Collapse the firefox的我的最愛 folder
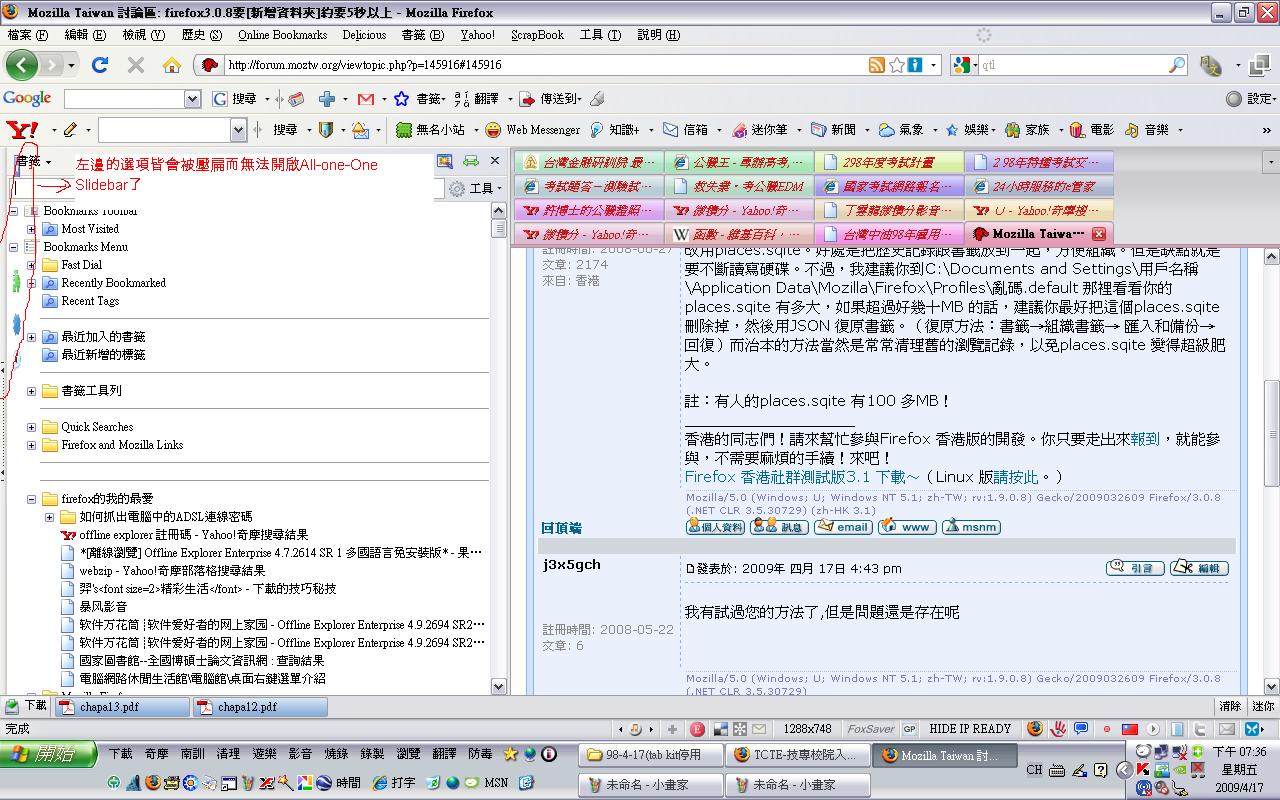Screen dimensions: 1280x800 pyautogui.click(x=32, y=499)
